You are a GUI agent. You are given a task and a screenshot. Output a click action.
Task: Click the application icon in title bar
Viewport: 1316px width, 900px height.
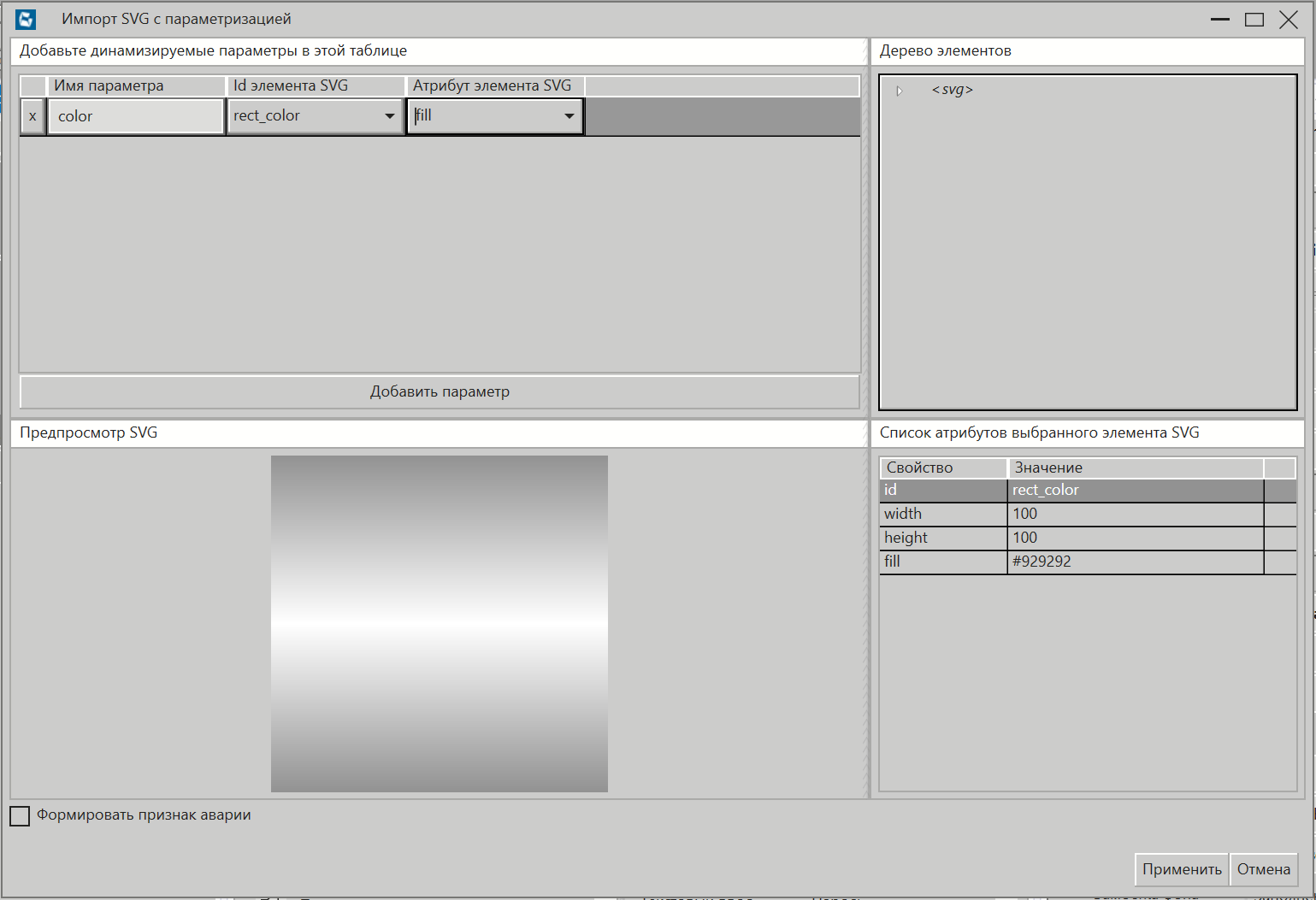[x=26, y=19]
